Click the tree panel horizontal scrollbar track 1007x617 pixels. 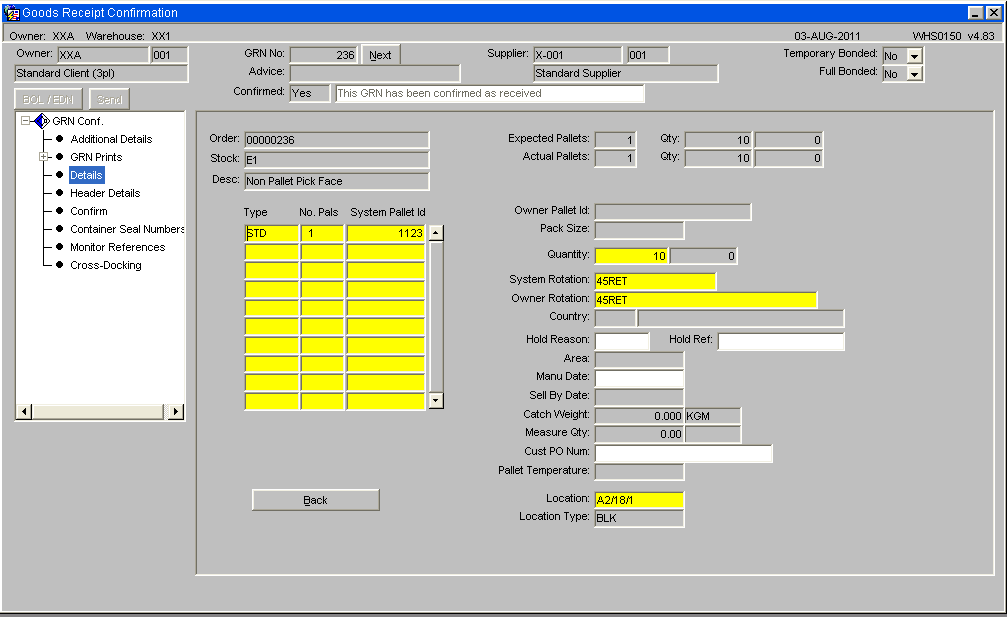point(99,412)
